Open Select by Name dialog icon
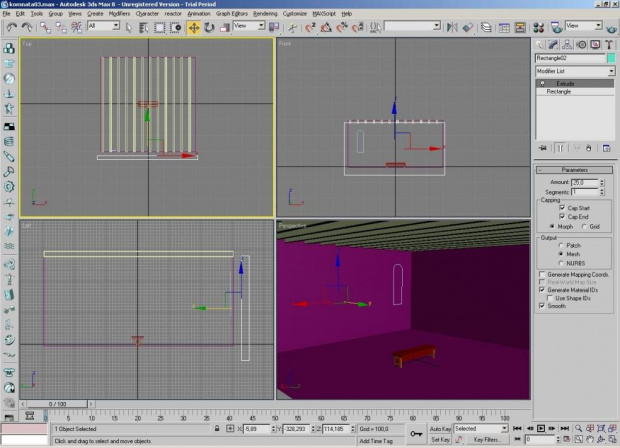The height and width of the screenshot is (448, 620). (144, 27)
